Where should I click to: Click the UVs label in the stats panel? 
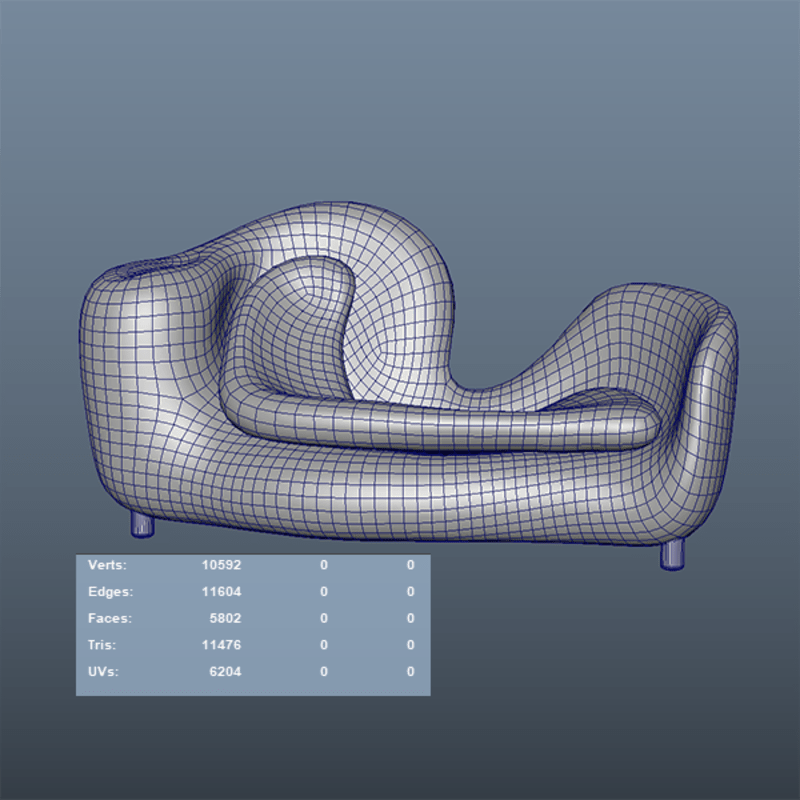click(x=103, y=671)
